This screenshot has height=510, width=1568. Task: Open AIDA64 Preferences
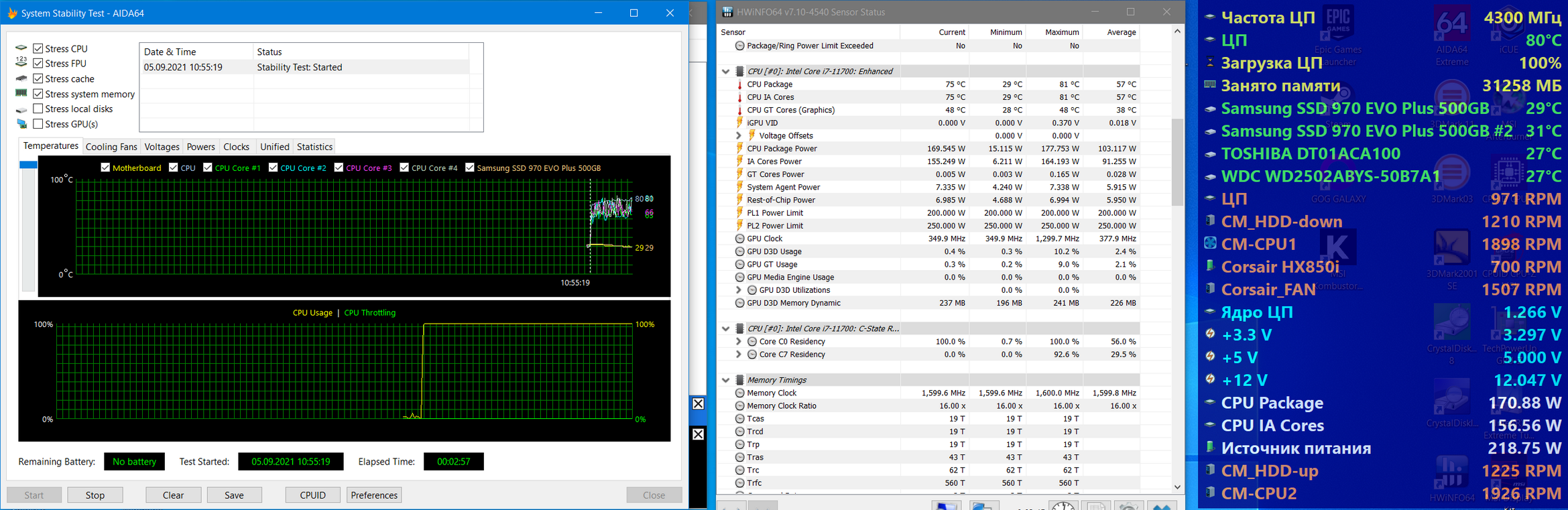(x=374, y=495)
